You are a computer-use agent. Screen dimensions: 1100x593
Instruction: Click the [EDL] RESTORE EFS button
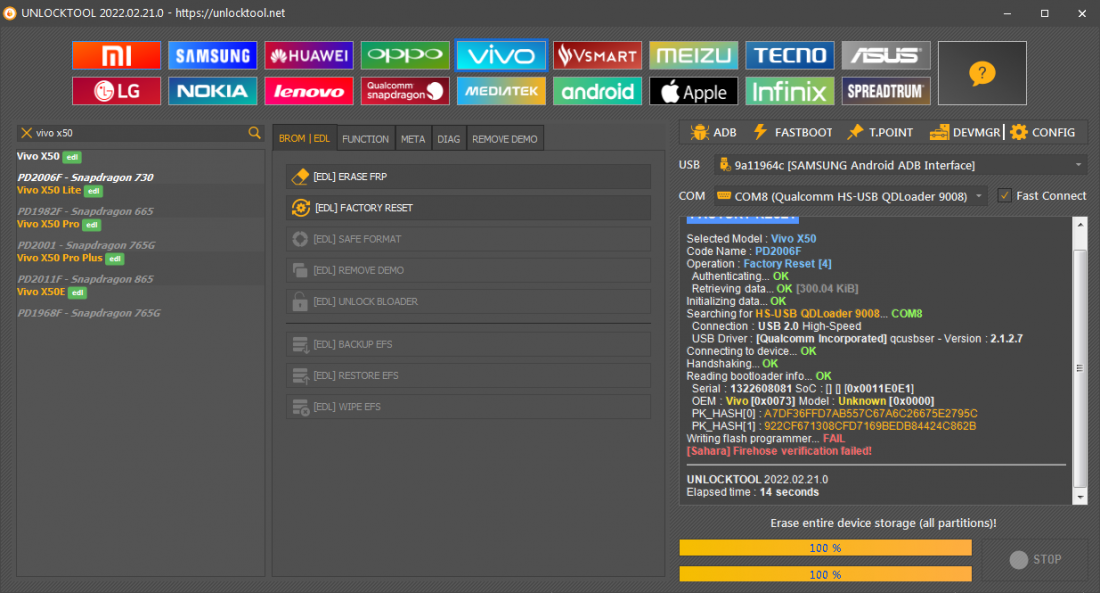point(469,375)
